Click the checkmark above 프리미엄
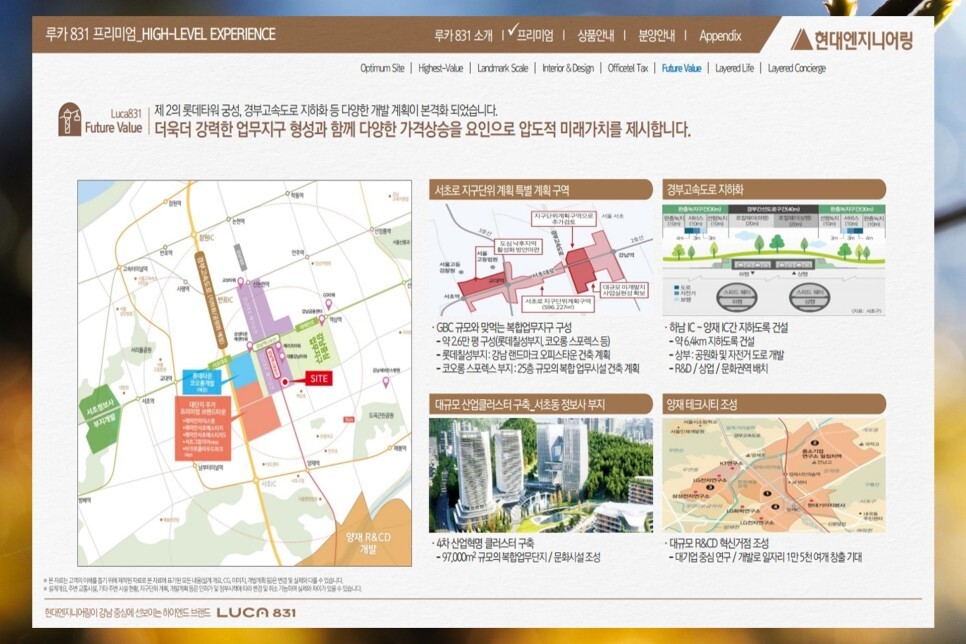966x644 pixels. pos(513,28)
